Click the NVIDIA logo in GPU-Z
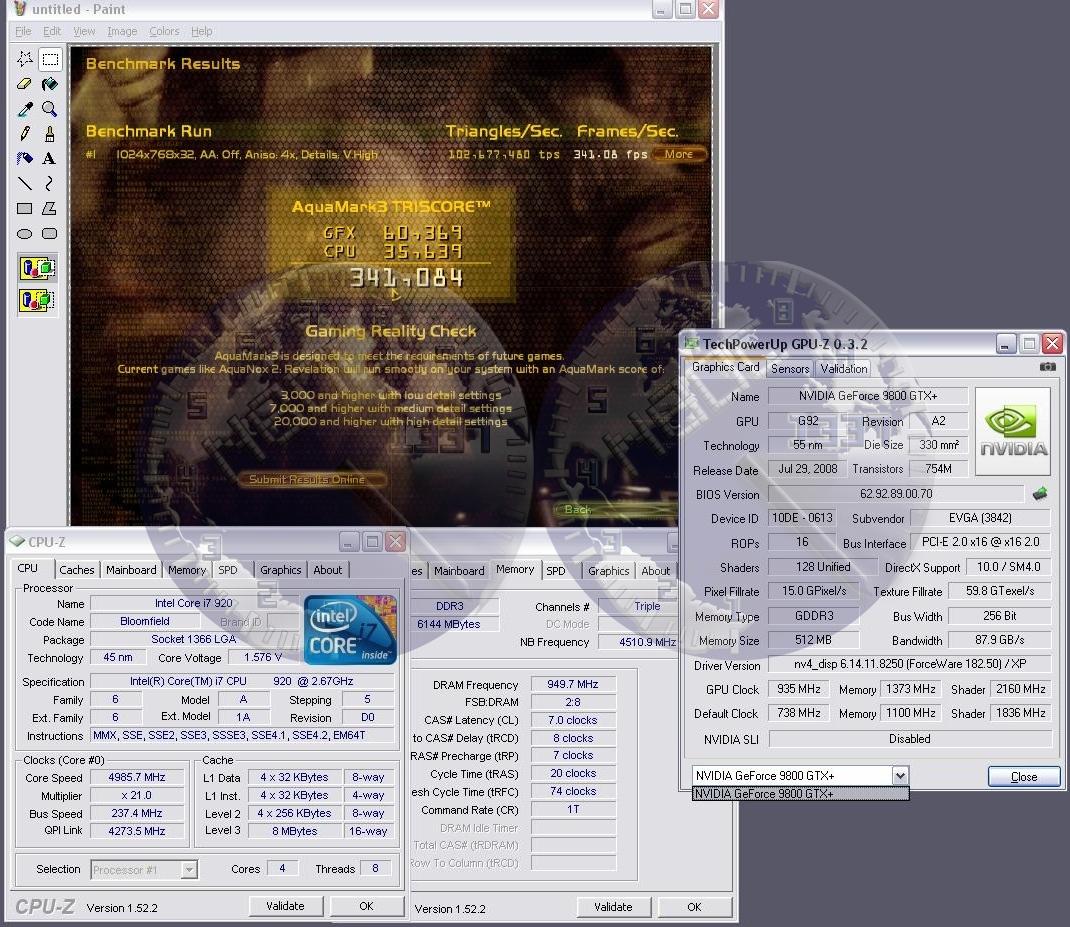The width and height of the screenshot is (1070, 927). 1013,431
